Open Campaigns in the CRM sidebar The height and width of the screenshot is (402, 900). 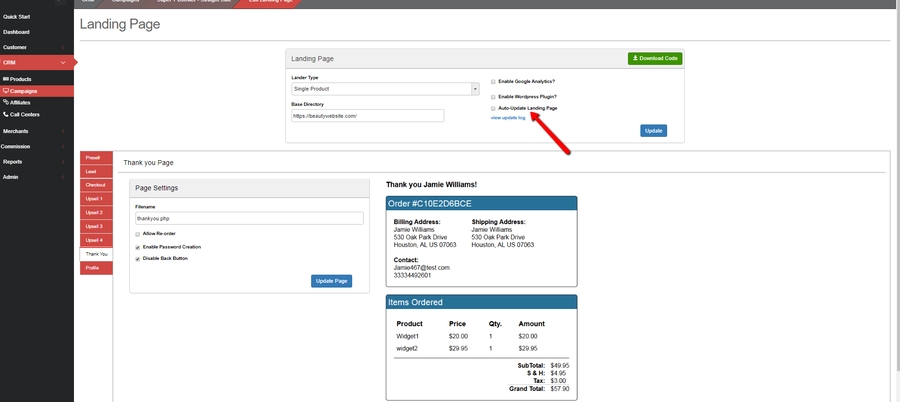coord(23,90)
